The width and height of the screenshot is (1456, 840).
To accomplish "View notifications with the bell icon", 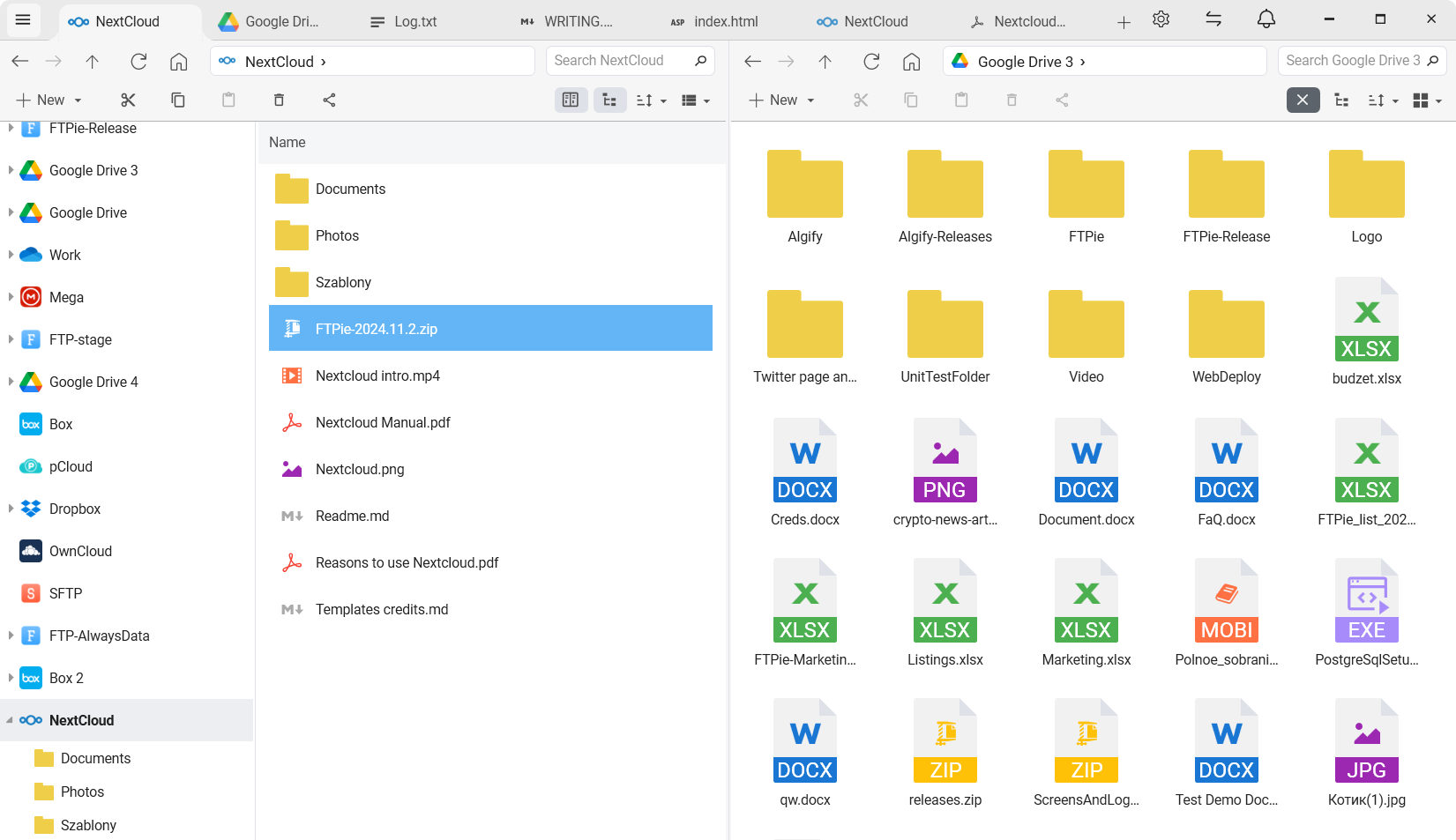I will (1266, 19).
